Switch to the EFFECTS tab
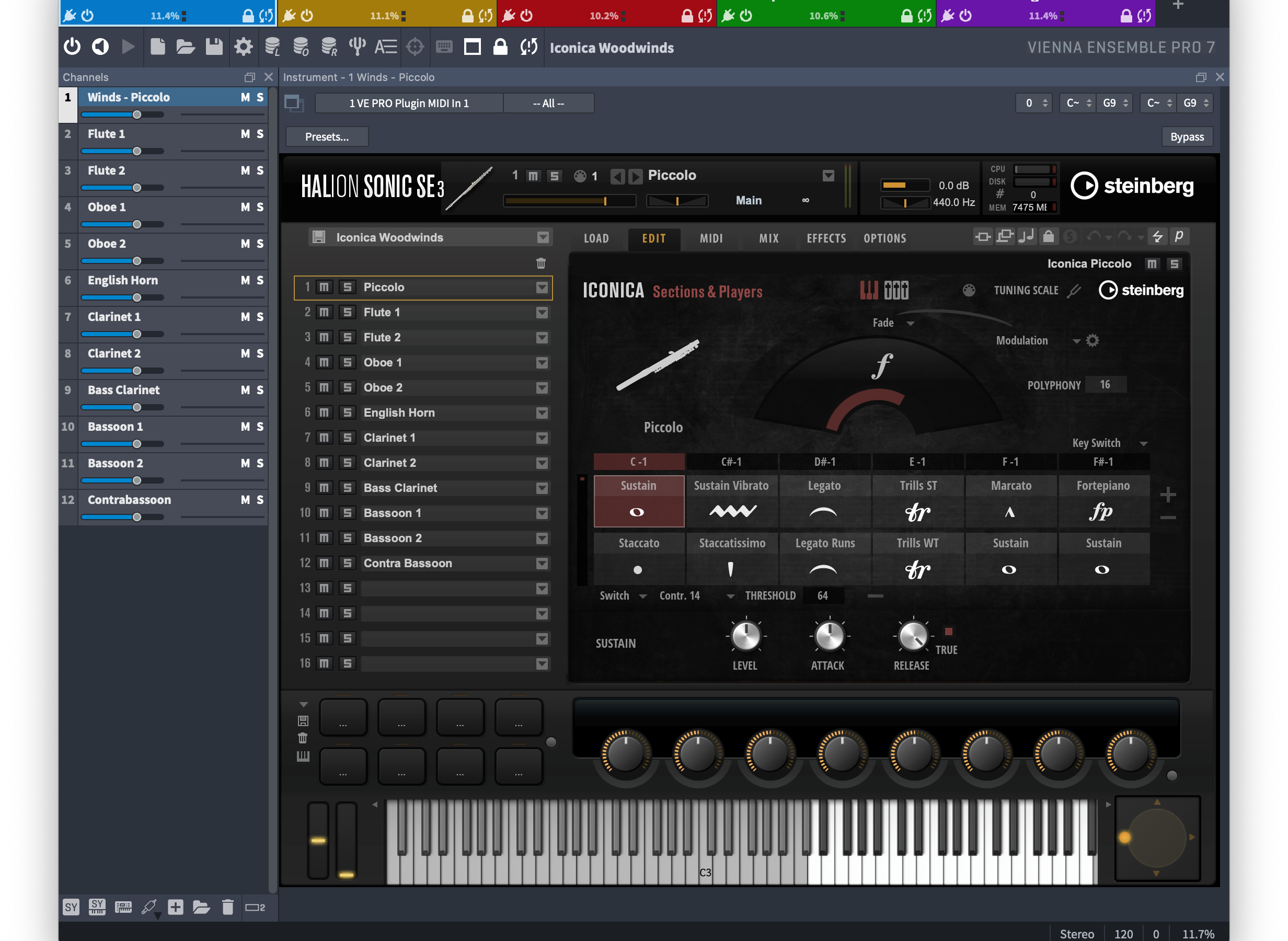 click(826, 238)
